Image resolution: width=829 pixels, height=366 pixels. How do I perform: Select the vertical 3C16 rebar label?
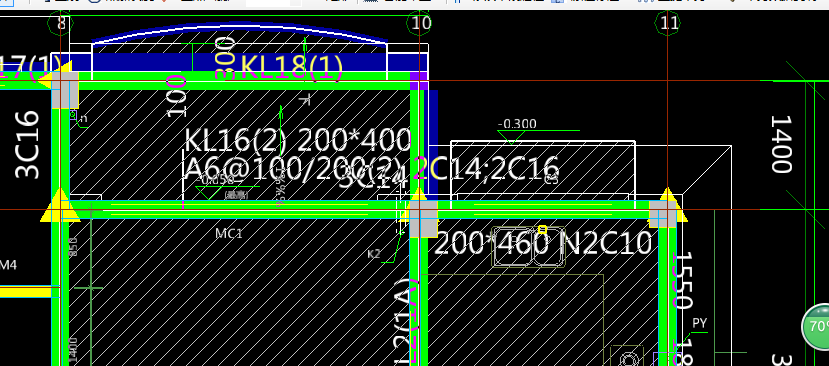coord(27,145)
